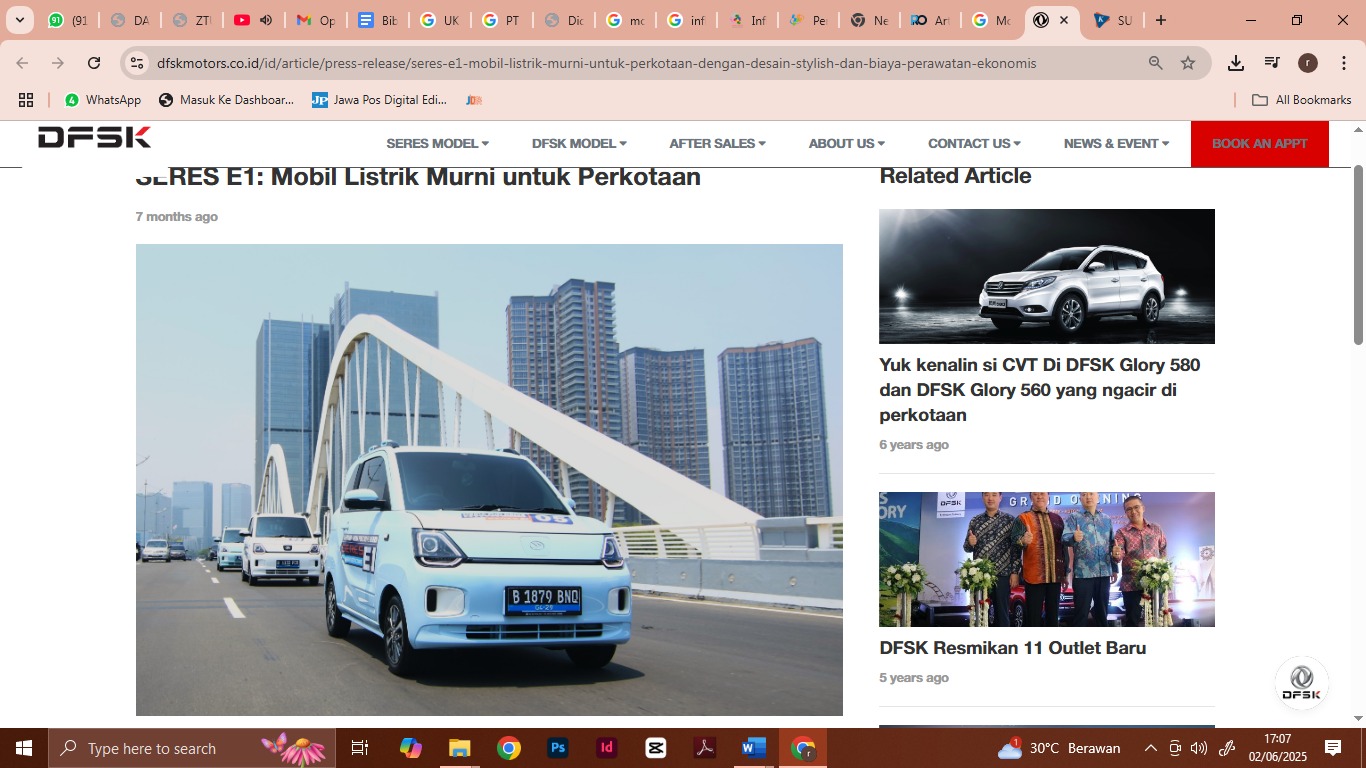Click the SERES E1 article main photo
The image size is (1366, 768).
(489, 480)
